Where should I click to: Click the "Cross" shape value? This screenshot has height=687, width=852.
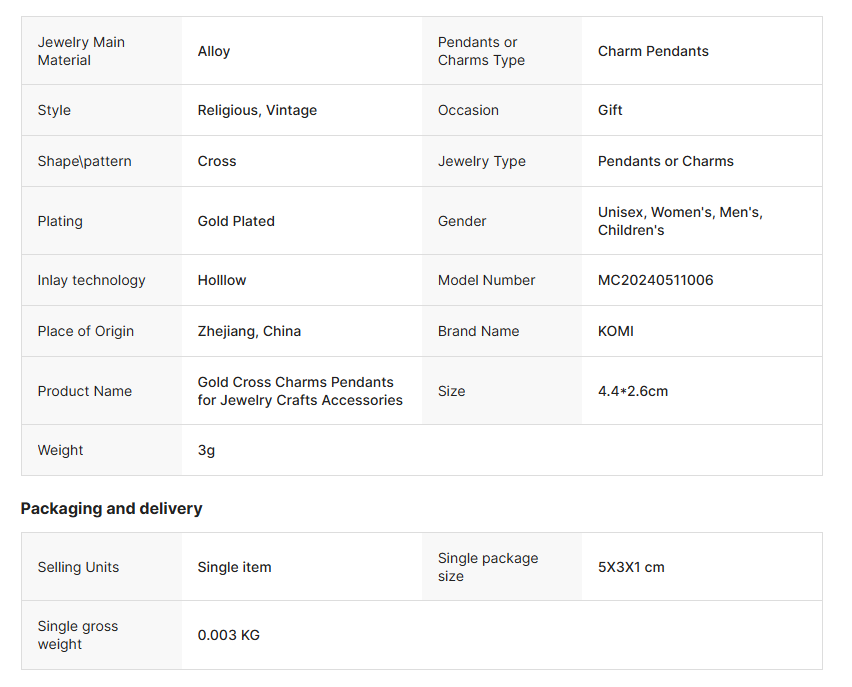click(217, 161)
